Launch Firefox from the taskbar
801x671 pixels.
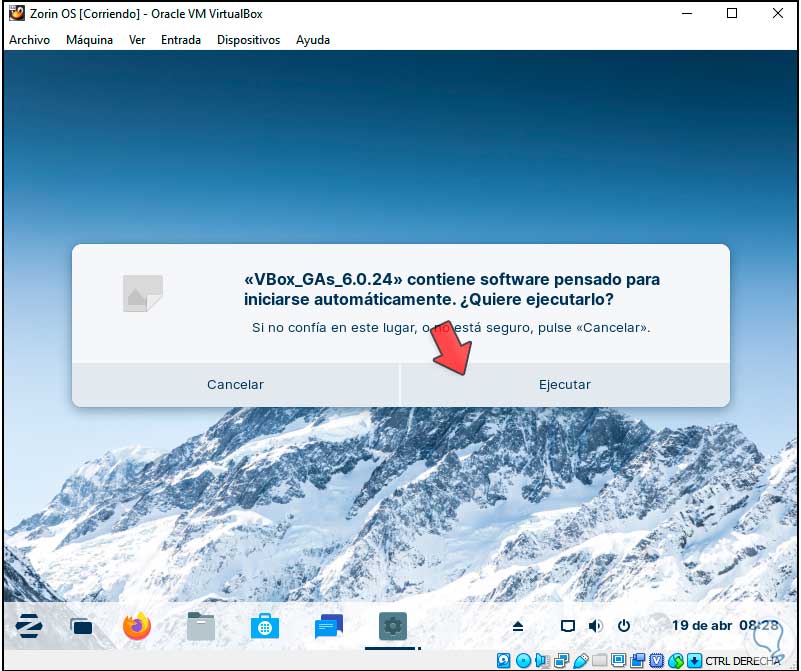click(137, 626)
